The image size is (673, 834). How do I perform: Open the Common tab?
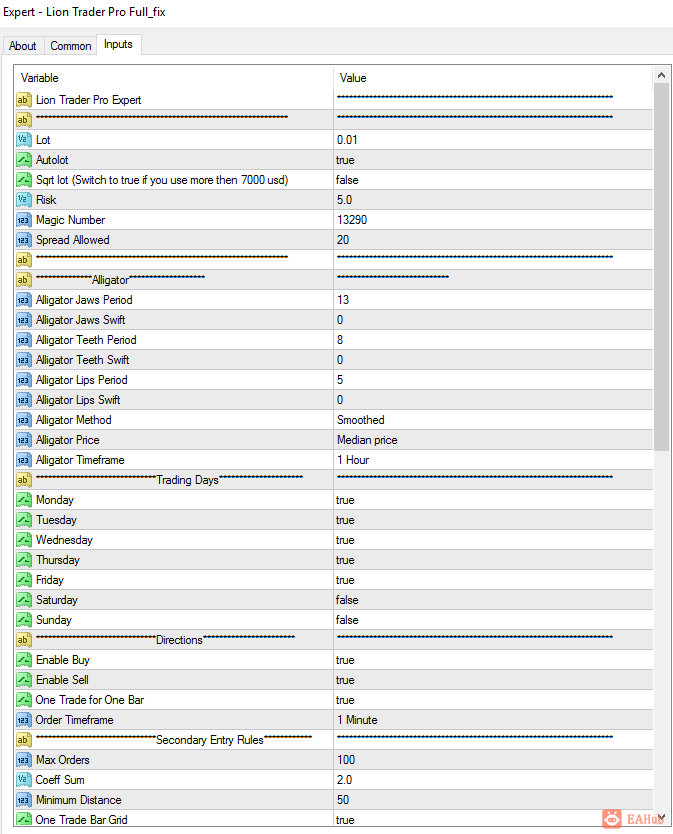71,46
